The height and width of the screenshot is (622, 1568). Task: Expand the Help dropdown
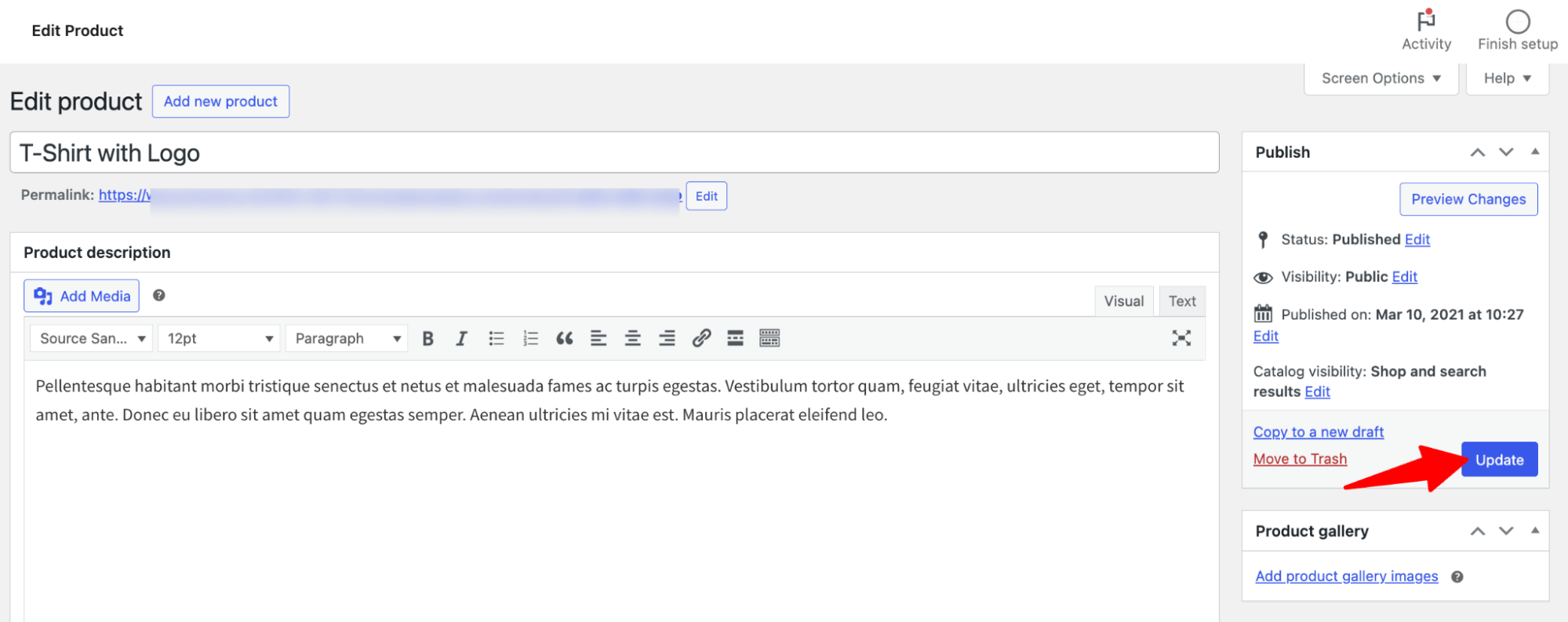[1507, 78]
